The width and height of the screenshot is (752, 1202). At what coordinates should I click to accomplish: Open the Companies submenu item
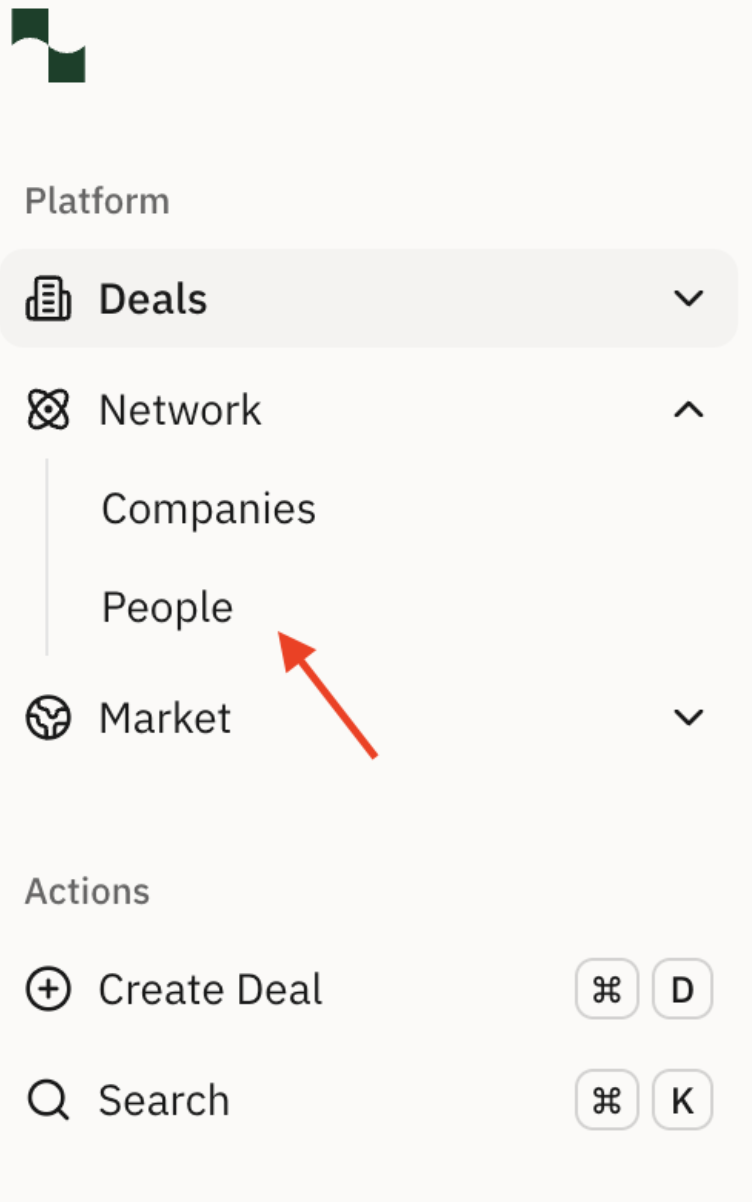point(208,509)
